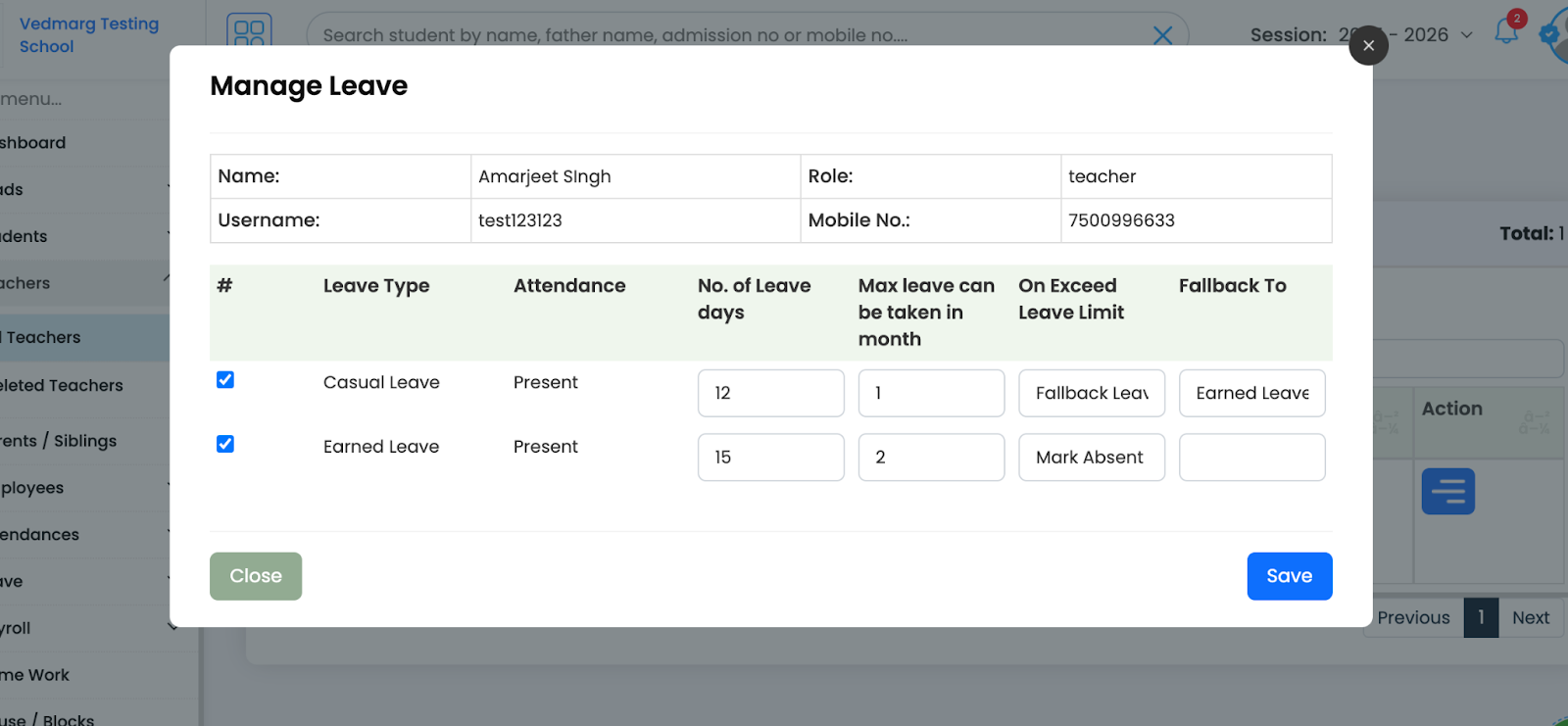Viewport: 1568px width, 726px height.
Task: Click the Casual Leave row label
Action: [381, 382]
